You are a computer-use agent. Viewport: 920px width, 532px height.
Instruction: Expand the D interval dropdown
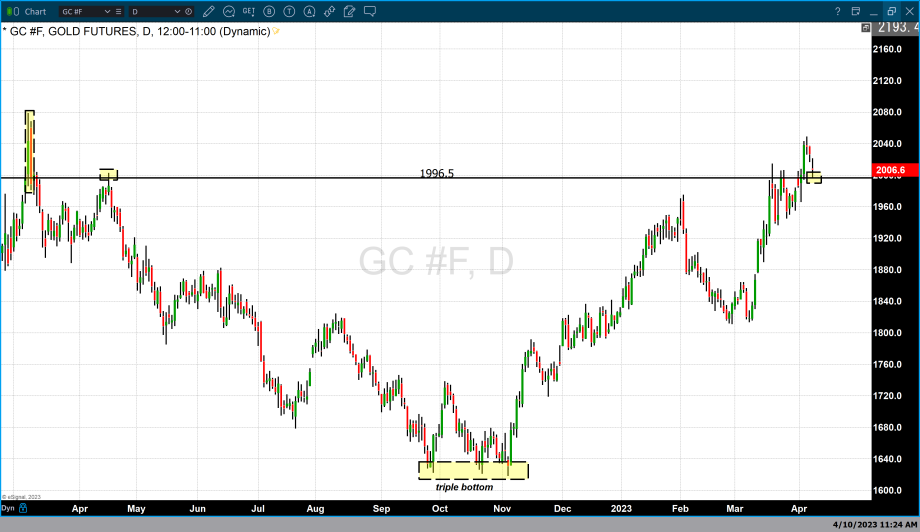coord(178,11)
